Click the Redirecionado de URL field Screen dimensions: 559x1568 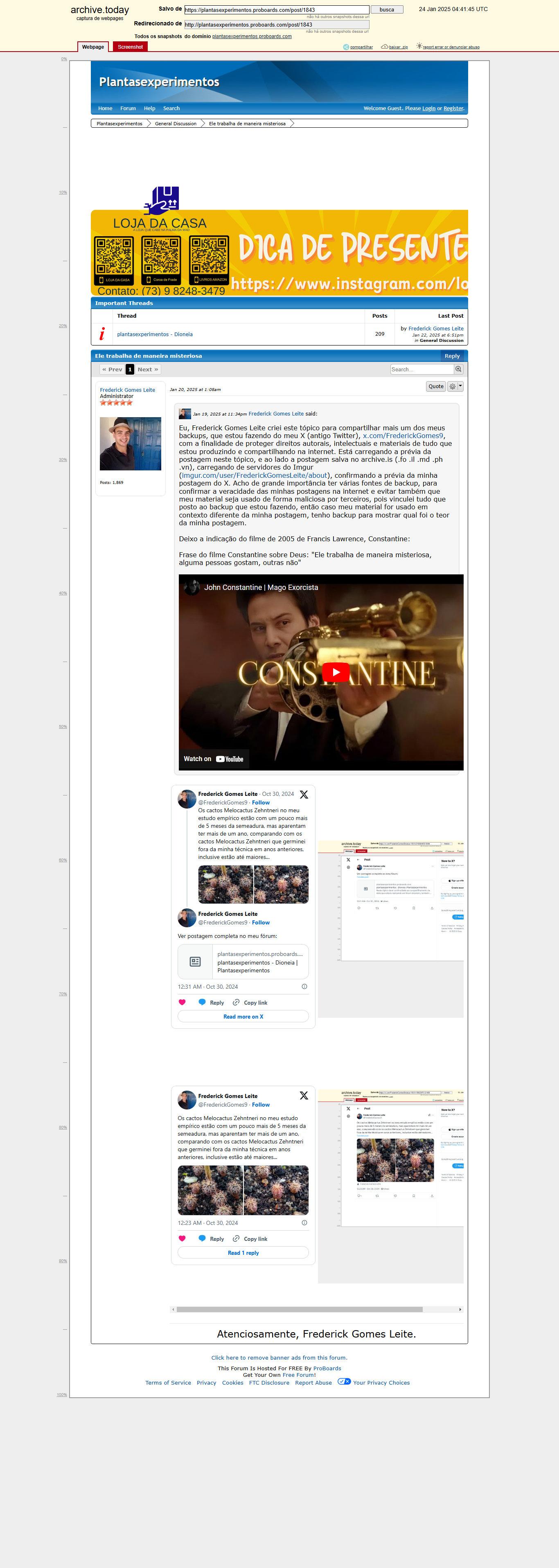coord(277,24)
